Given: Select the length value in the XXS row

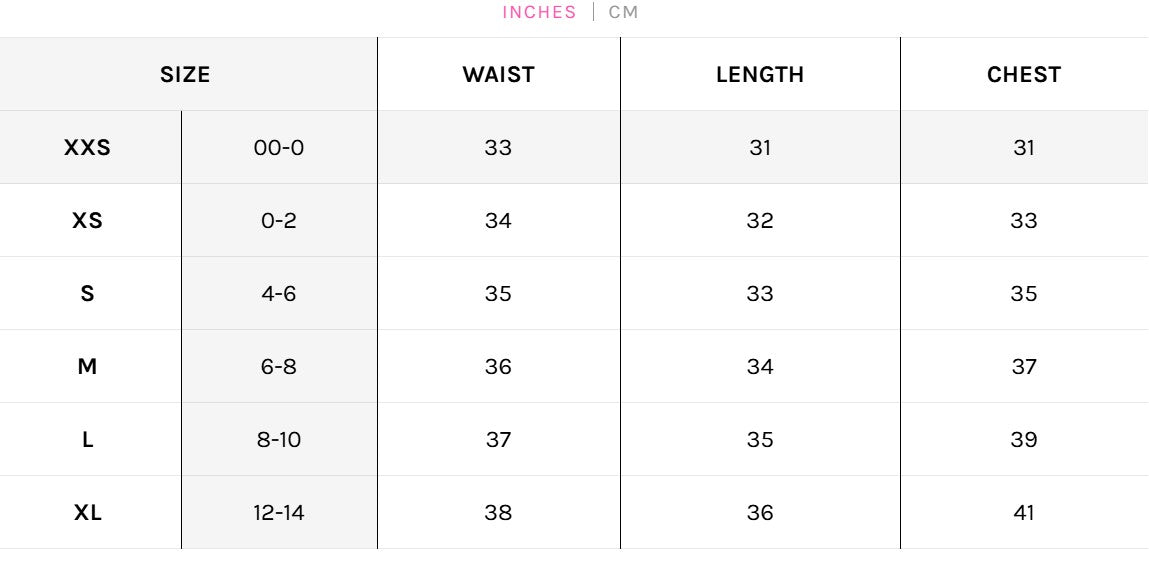Looking at the screenshot, I should 760,148.
